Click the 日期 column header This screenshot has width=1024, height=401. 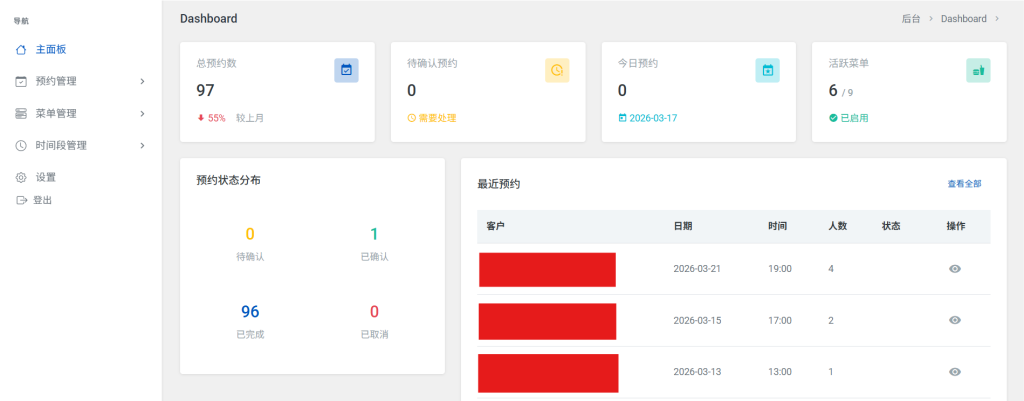click(683, 226)
